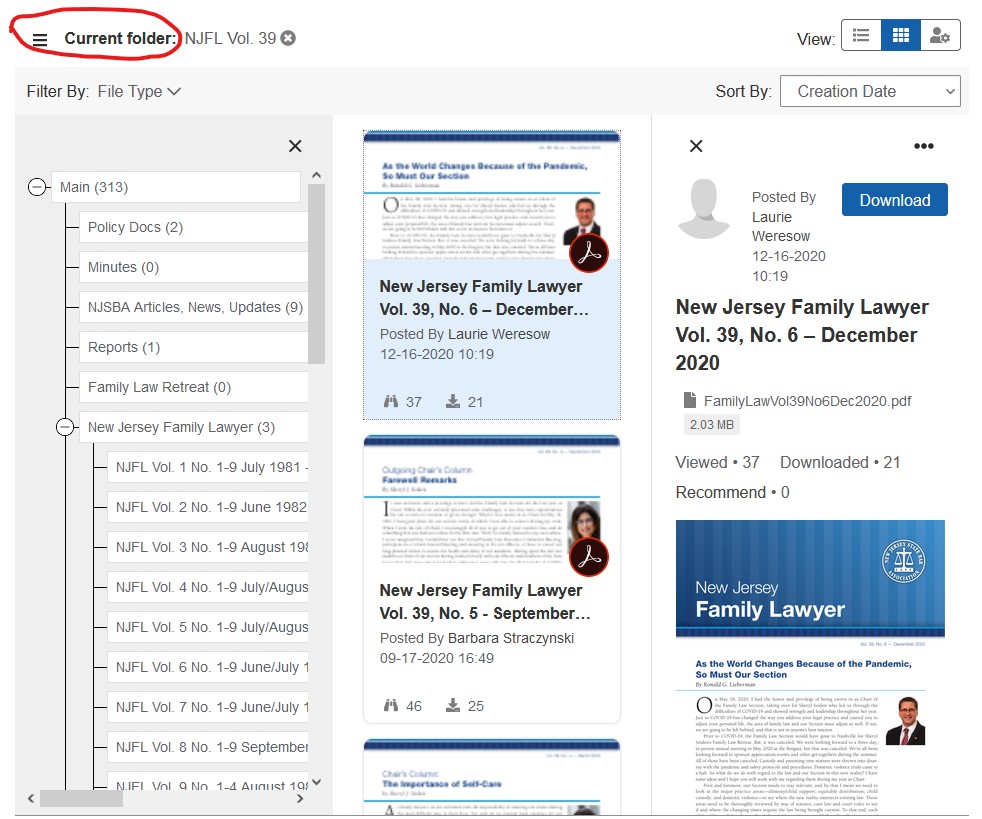Open NJFL Vol. 7 No. 1-9 June/July folder

(208, 708)
